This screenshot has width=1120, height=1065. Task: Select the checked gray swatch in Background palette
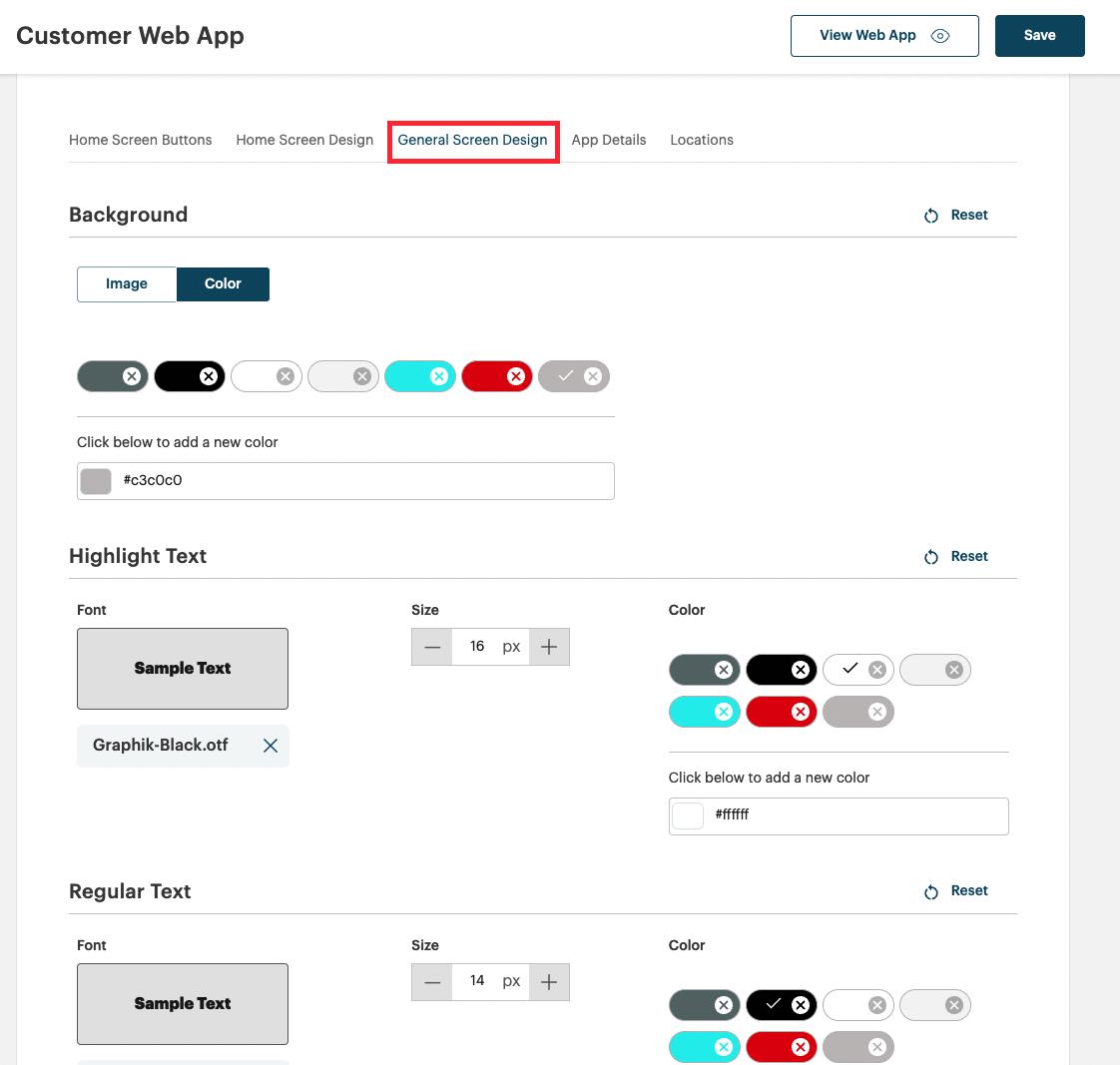565,376
